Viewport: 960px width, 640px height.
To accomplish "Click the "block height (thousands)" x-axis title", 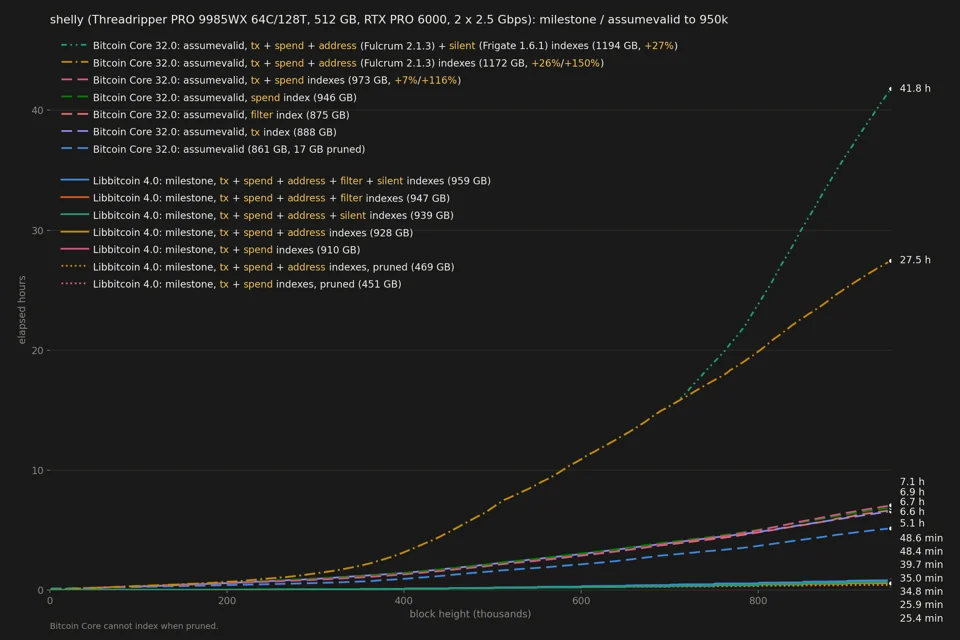I will [470, 614].
